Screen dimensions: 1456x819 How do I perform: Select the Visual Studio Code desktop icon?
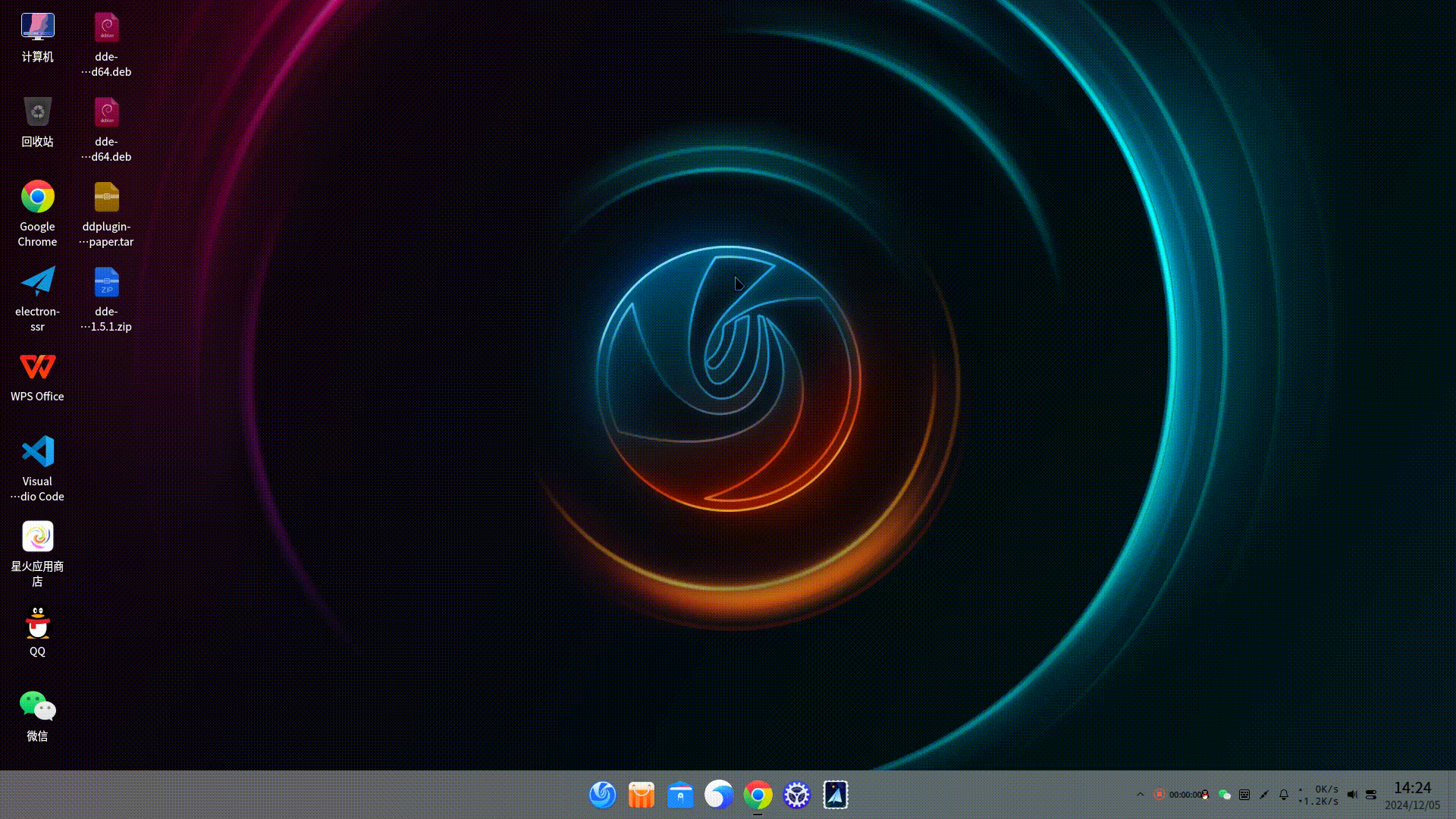coord(37,469)
